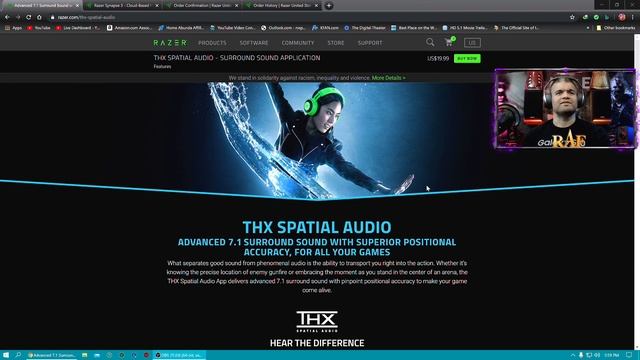Viewport: 640px width, 360px height.
Task: Click the OBS taskbar window button
Action: point(179,355)
